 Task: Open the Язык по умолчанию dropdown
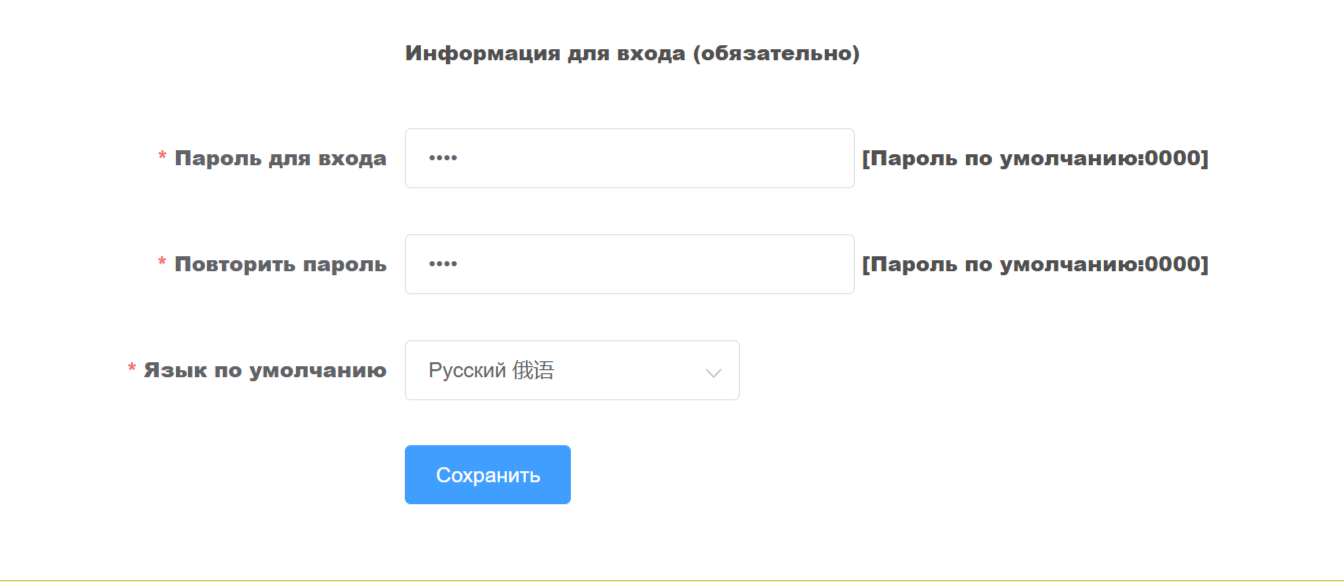(572, 370)
